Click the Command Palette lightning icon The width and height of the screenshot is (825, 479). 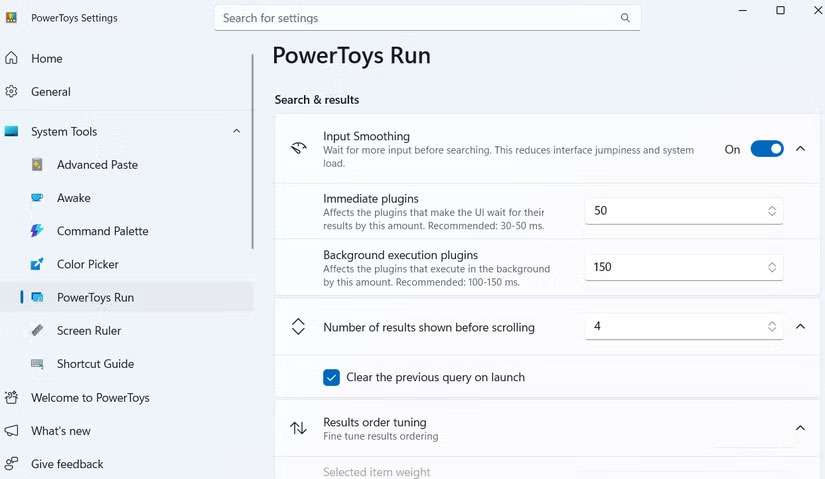tap(37, 231)
